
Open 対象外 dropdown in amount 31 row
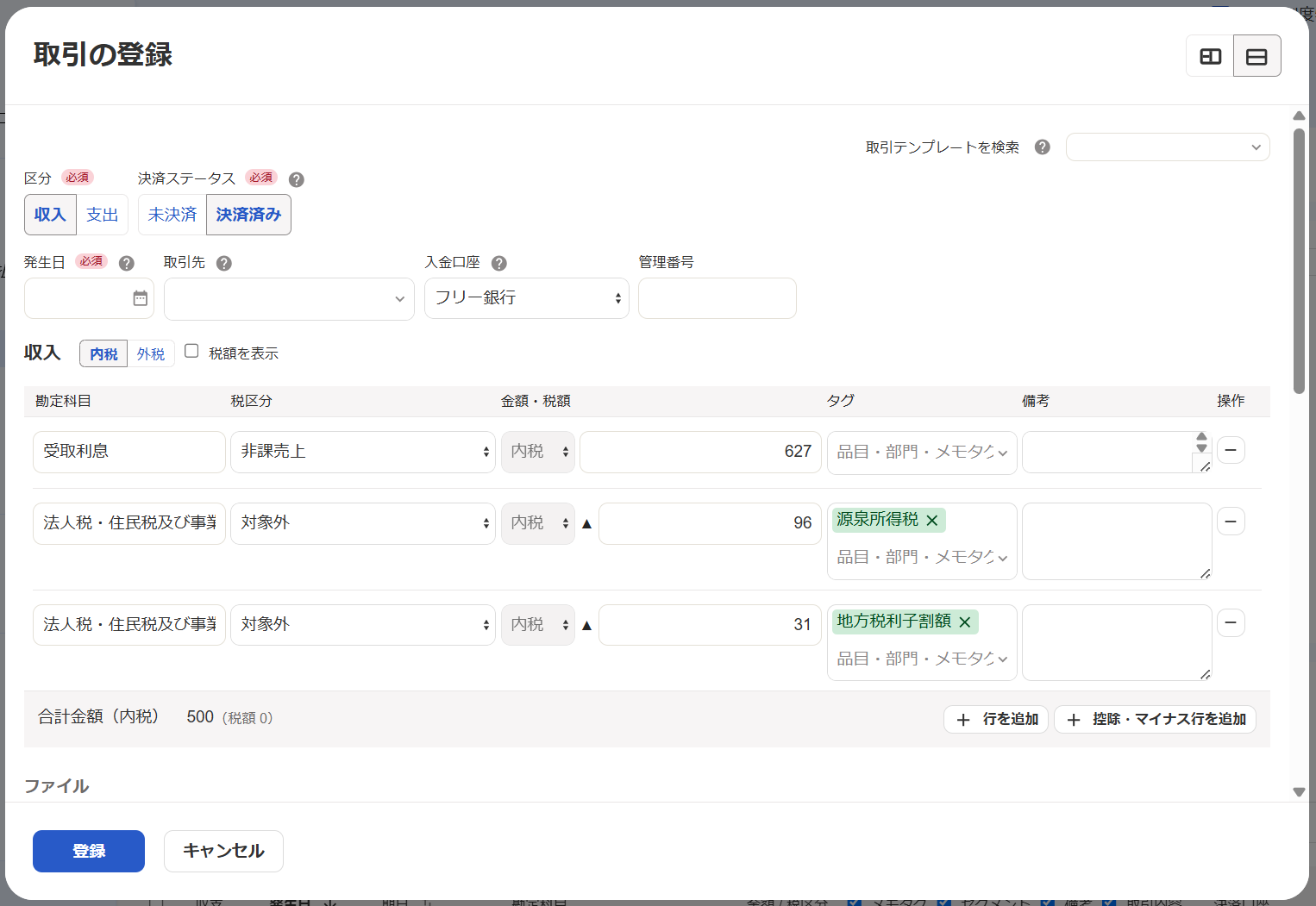coord(363,625)
